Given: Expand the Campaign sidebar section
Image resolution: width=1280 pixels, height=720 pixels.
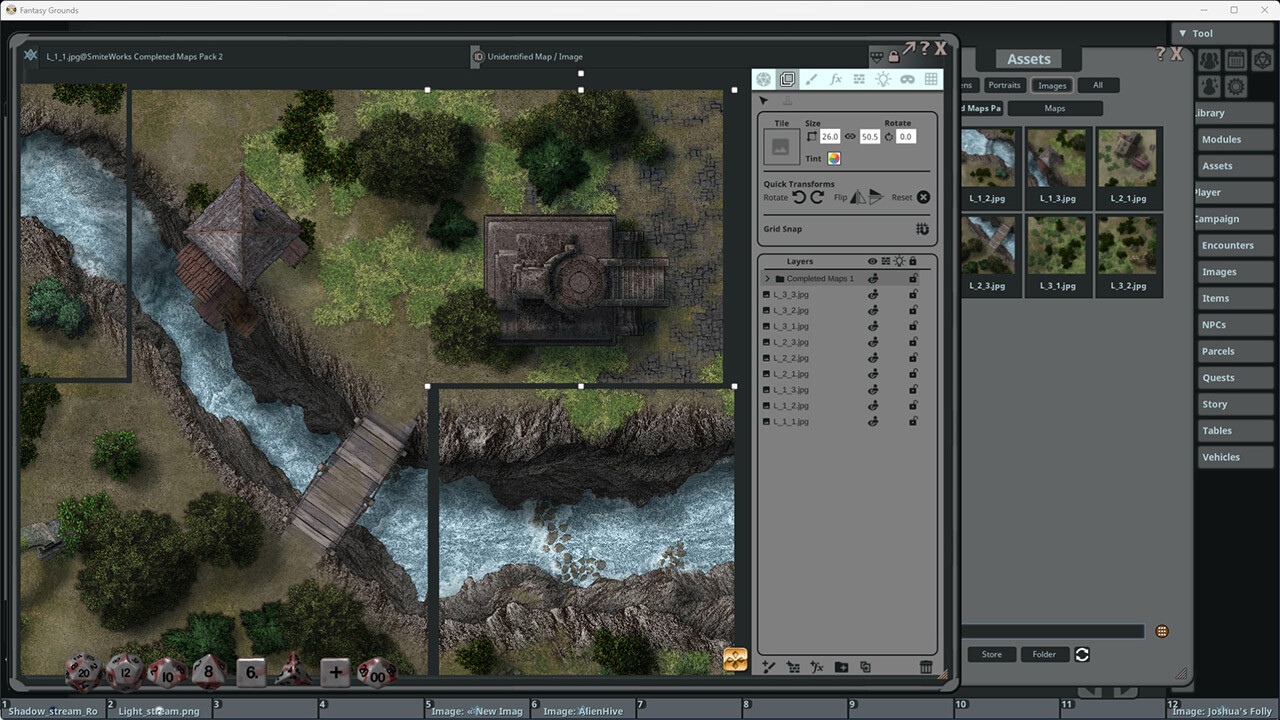Looking at the screenshot, I should 1217,219.
